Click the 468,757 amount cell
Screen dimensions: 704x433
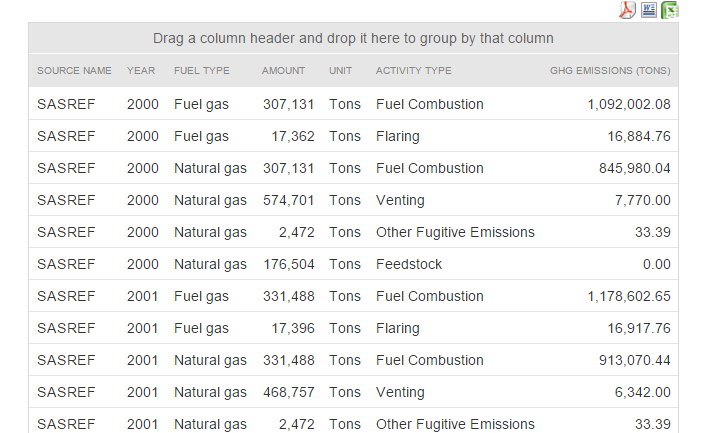[289, 392]
